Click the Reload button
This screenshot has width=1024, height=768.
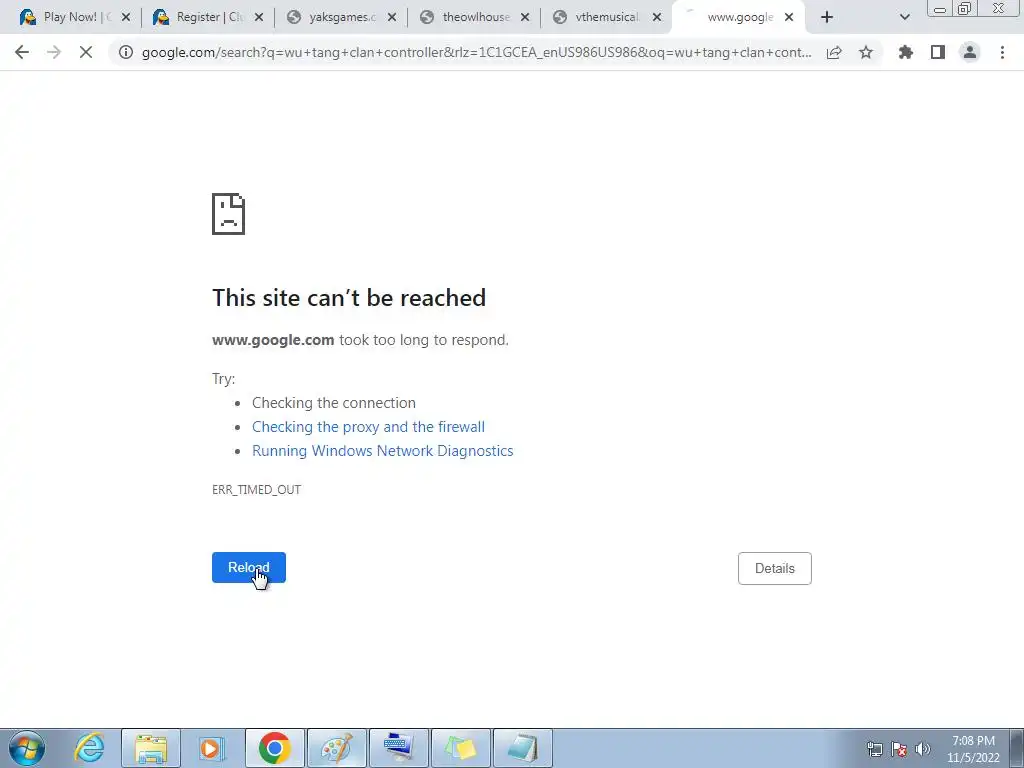249,568
